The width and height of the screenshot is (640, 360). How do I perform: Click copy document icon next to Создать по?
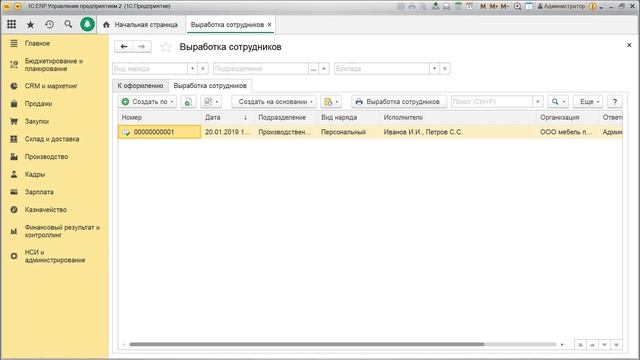[188, 102]
